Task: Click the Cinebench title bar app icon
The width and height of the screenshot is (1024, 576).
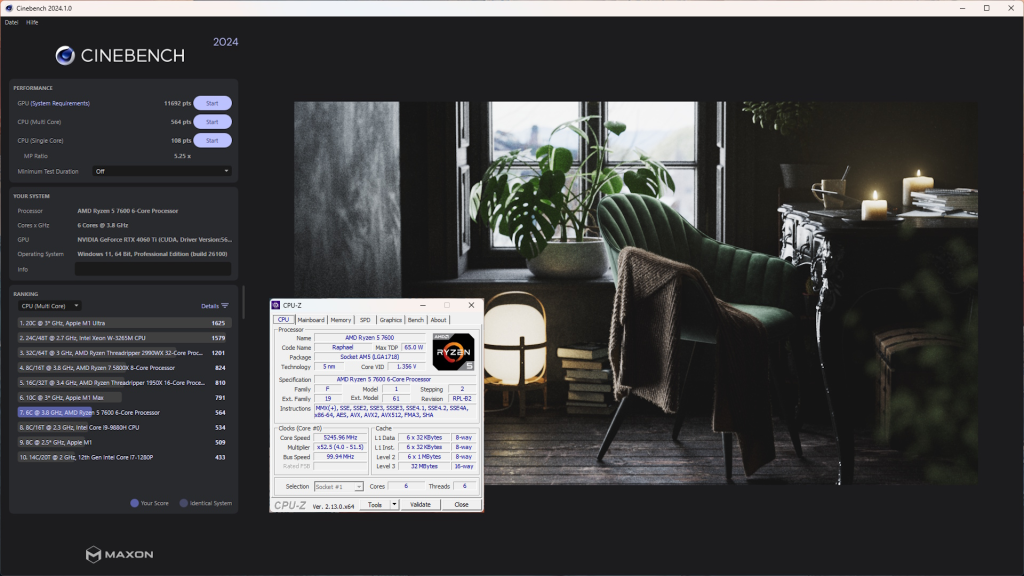Action: tap(9, 8)
